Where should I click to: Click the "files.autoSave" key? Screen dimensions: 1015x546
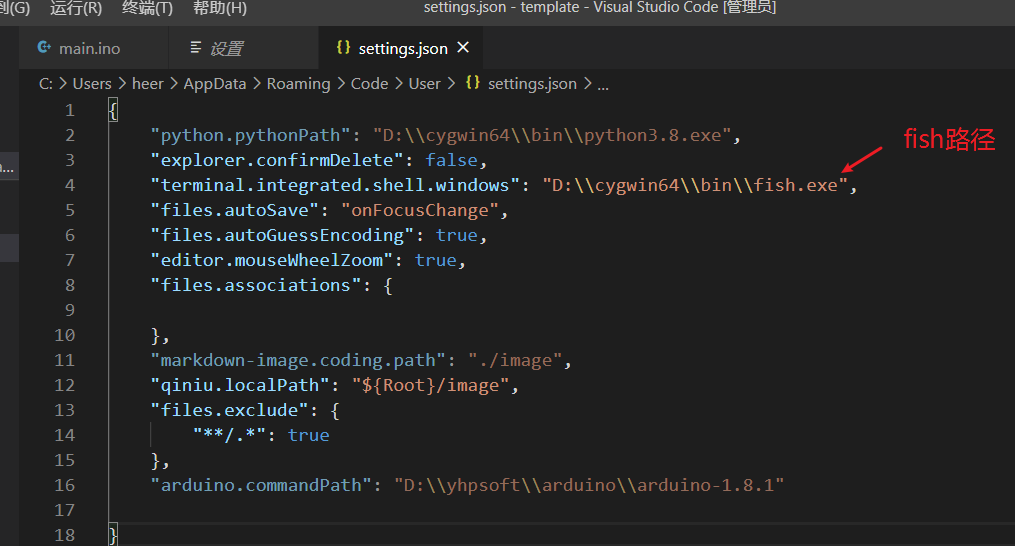234,210
